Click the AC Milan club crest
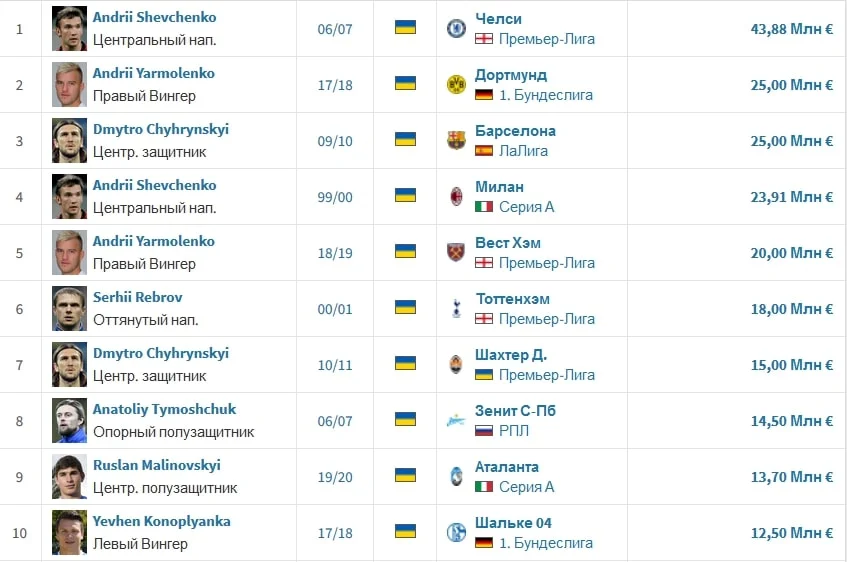 456,196
